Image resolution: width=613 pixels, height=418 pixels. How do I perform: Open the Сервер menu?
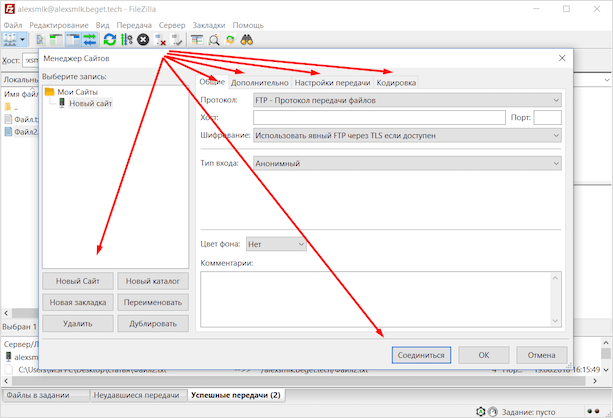tap(172, 25)
